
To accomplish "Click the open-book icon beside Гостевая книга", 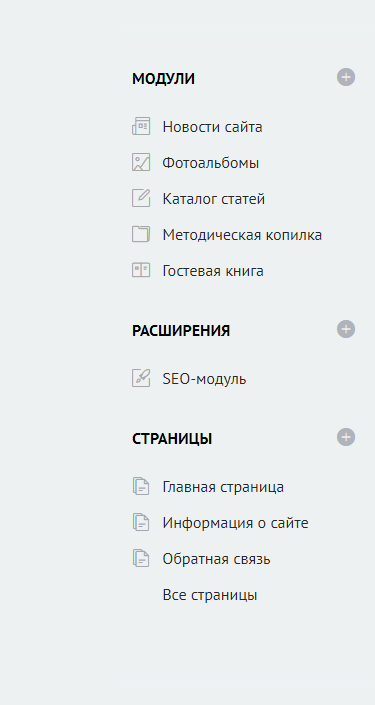I will tap(141, 270).
